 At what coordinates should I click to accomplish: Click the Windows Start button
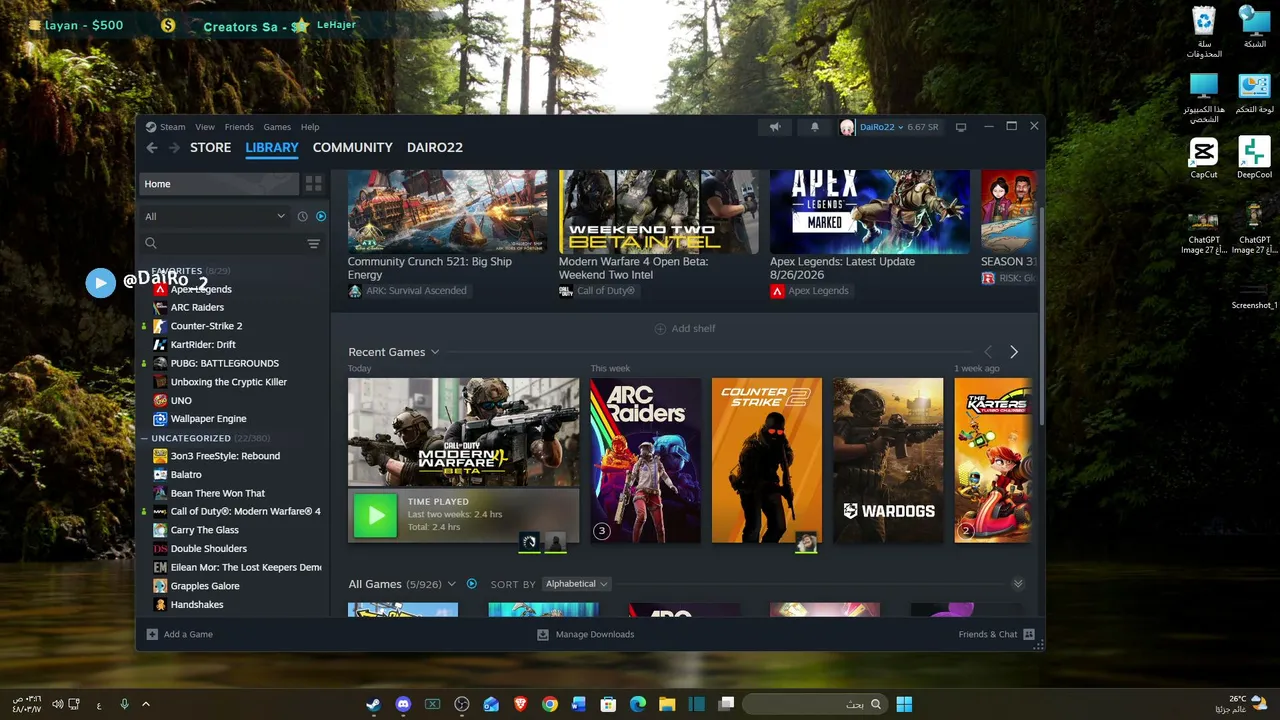904,704
